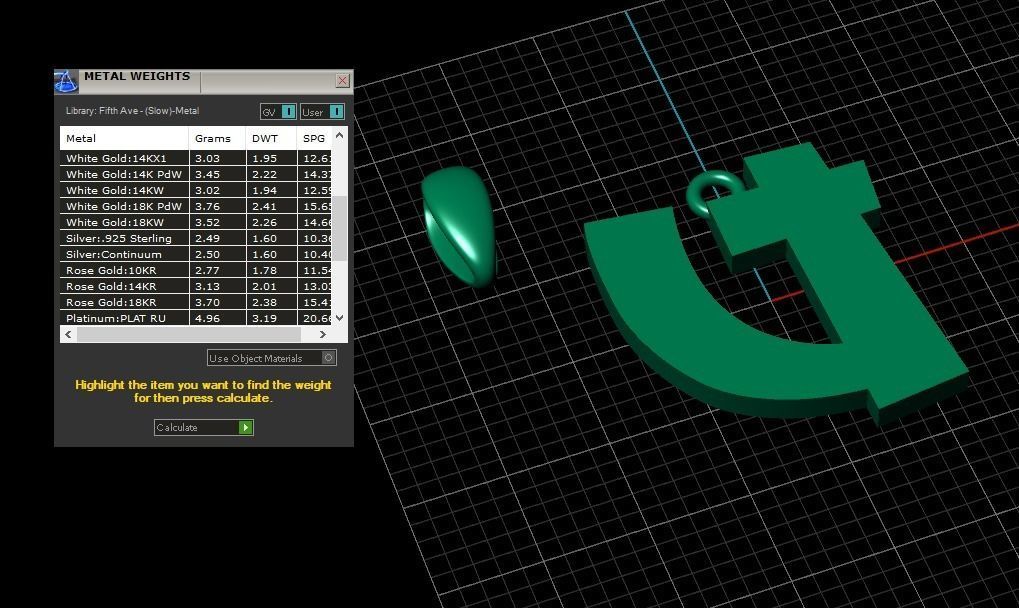
Task: Click the Calculate button
Action: (x=203, y=427)
